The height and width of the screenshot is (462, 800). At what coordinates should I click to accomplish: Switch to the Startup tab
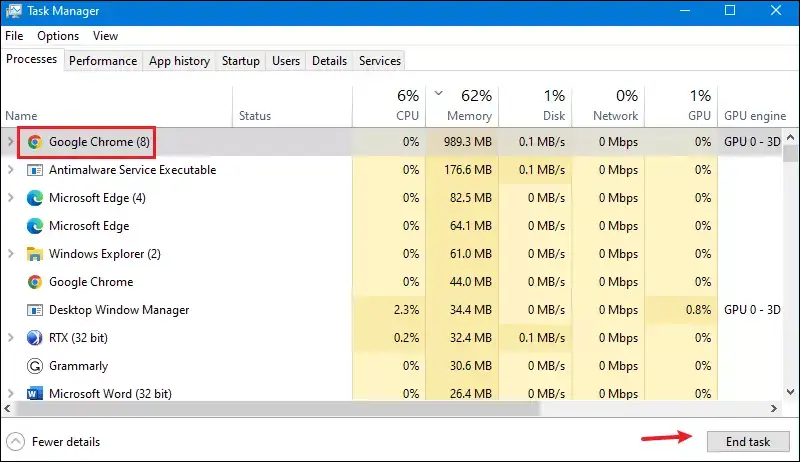241,61
